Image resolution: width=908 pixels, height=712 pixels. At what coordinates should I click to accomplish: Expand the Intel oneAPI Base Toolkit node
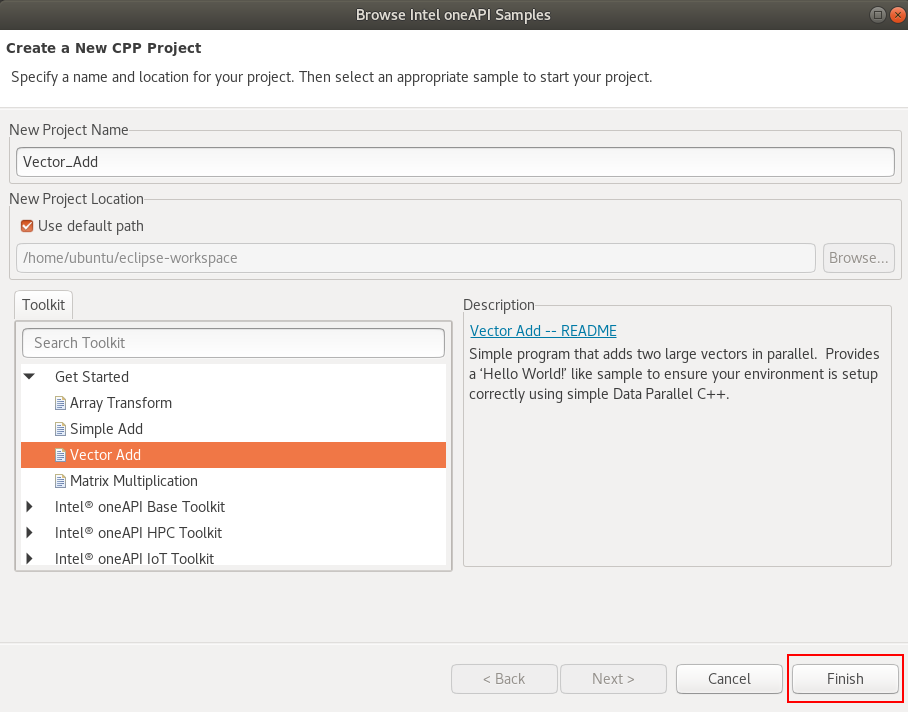[30, 507]
